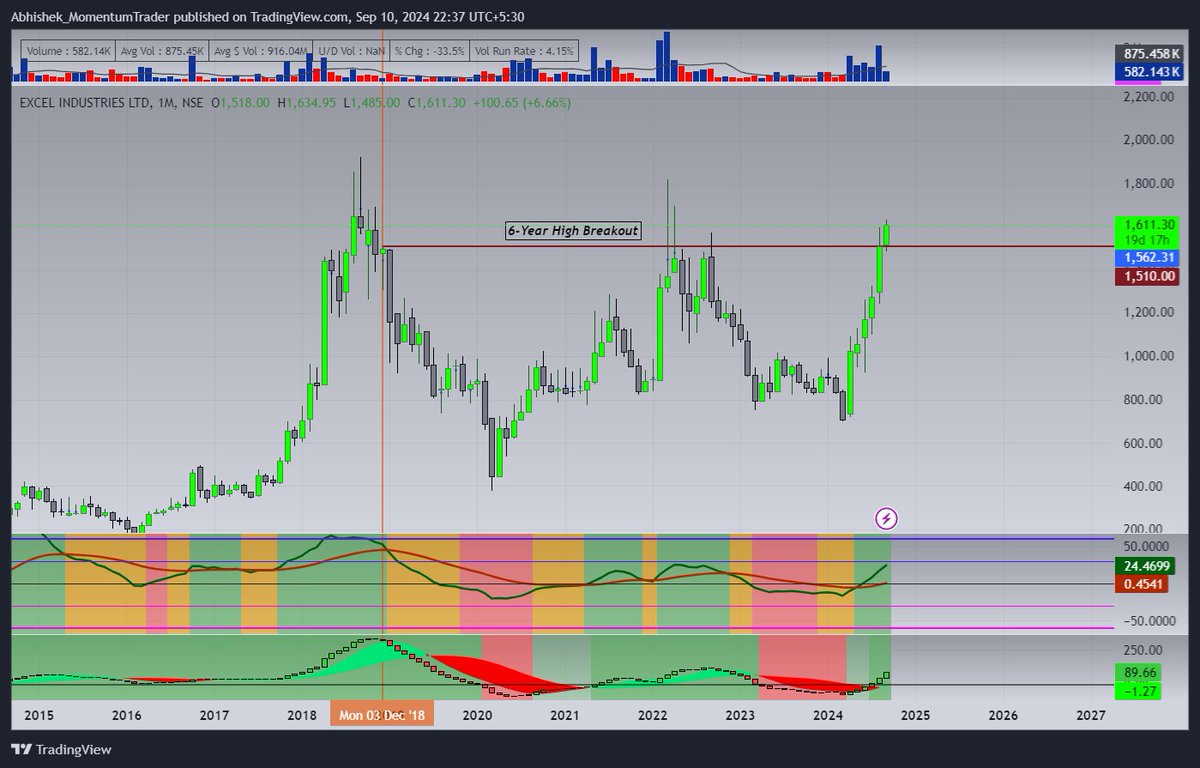The image size is (1200, 768).
Task: Click the TradingView logo at bottom left
Action: pos(61,749)
